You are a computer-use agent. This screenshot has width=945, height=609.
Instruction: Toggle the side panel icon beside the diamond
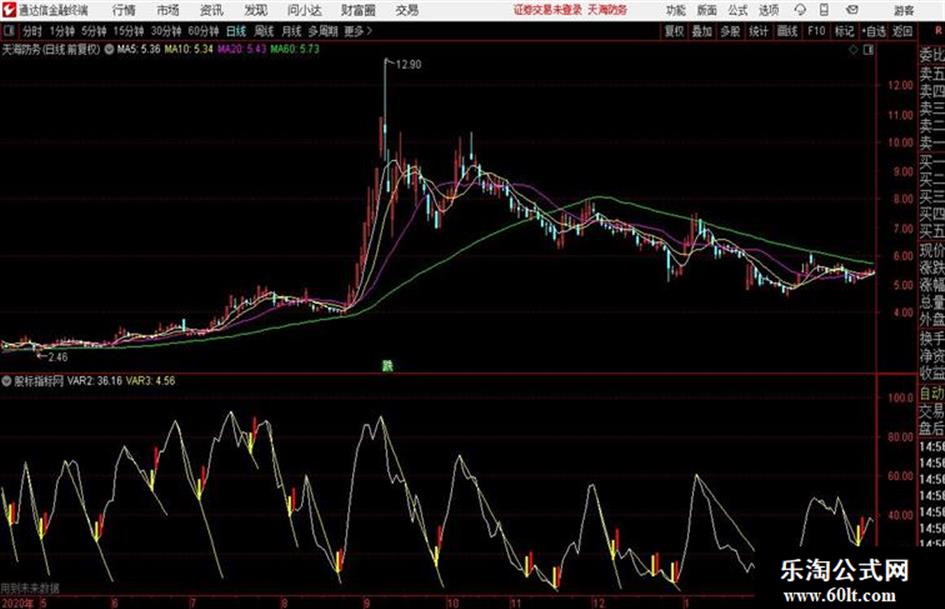tap(868, 50)
